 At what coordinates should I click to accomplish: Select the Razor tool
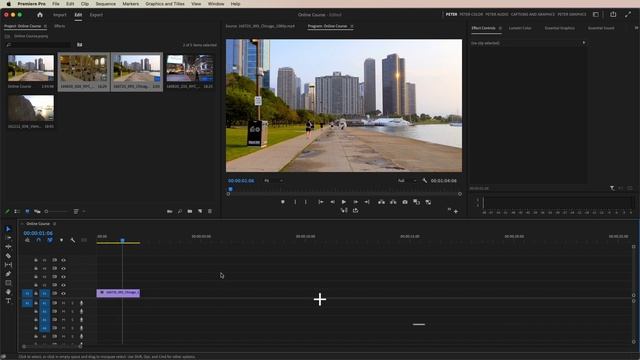[8, 256]
